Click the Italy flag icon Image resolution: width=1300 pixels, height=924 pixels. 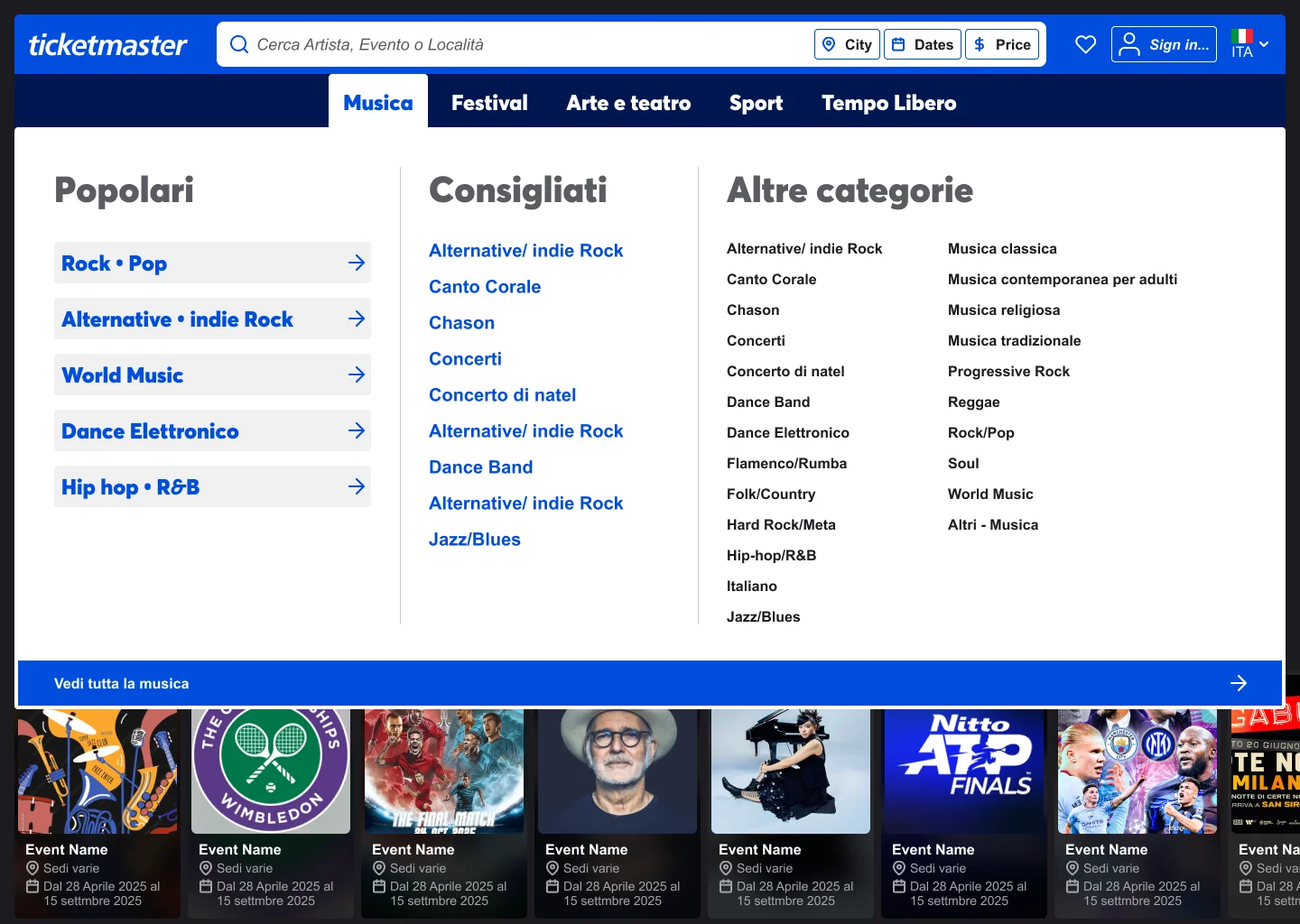pyautogui.click(x=1242, y=36)
